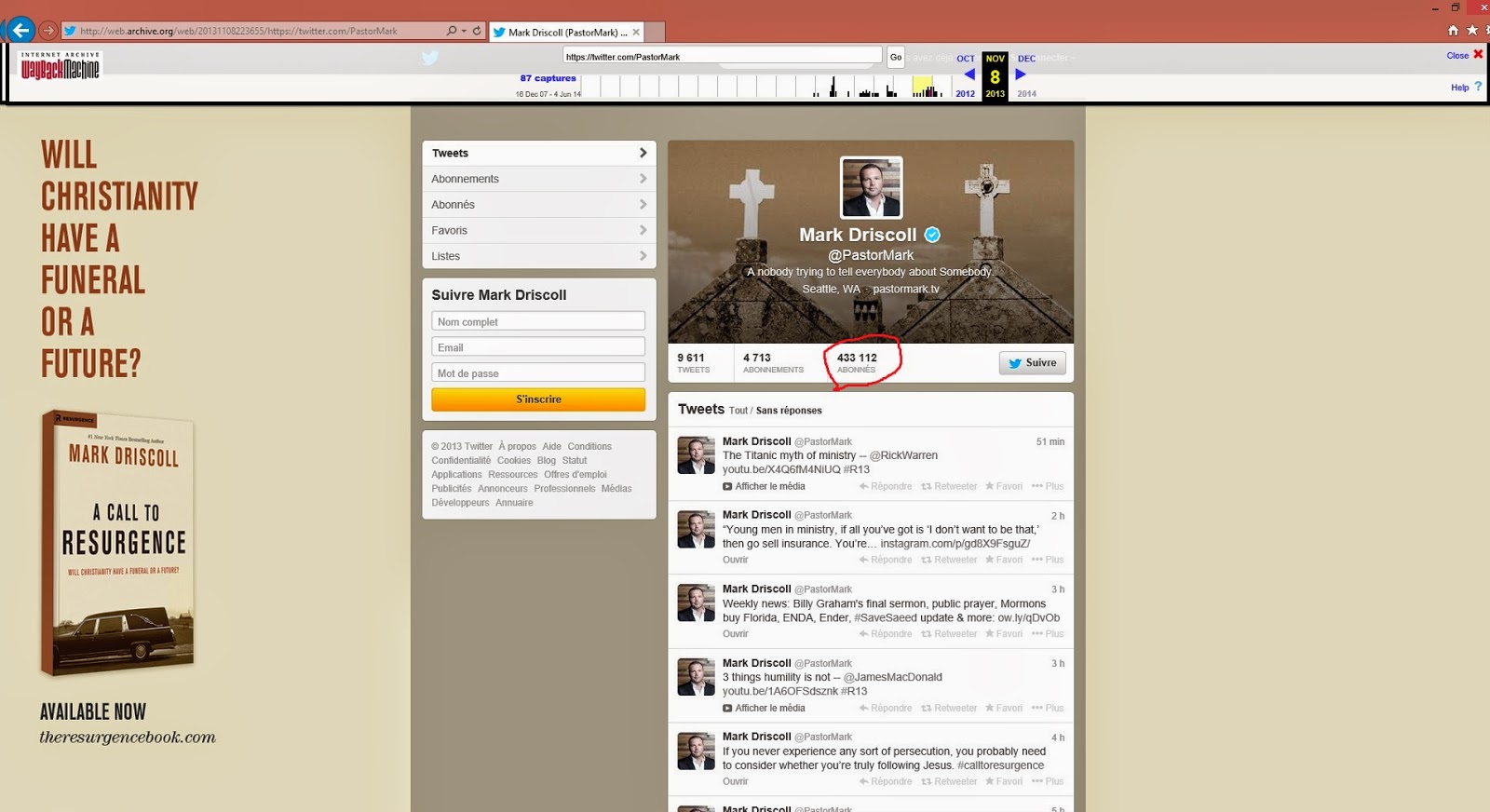This screenshot has height=812, width=1490.
Task: Click chevron next to Favoris
Action: (x=643, y=230)
